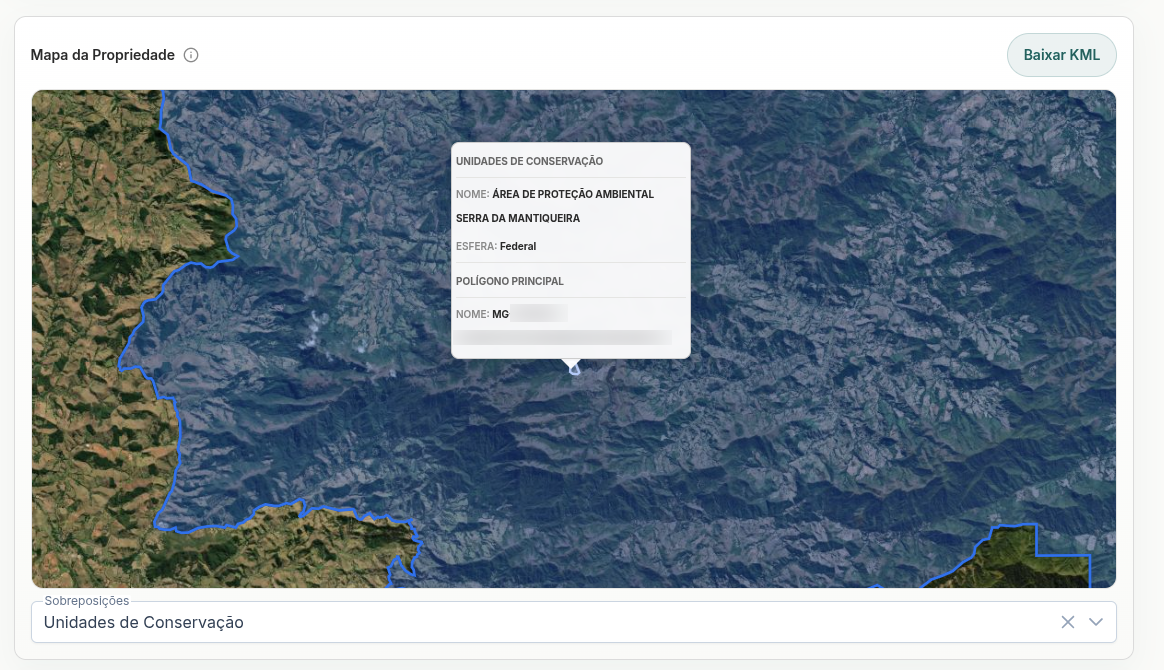
Task: Clear the Sobreposições selection with the X
Action: coord(1067,622)
